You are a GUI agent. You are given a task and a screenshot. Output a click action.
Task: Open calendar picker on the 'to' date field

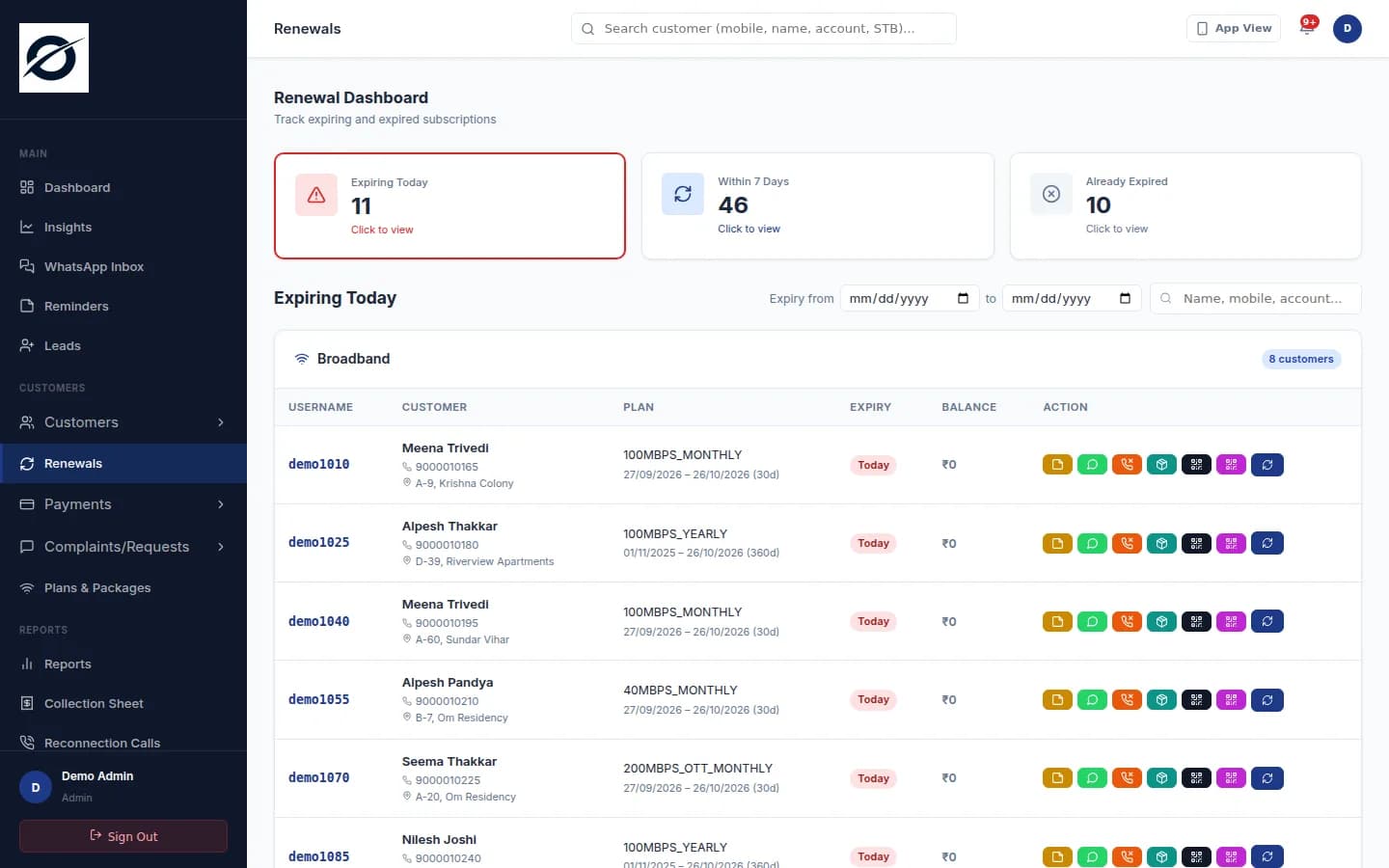point(1125,298)
